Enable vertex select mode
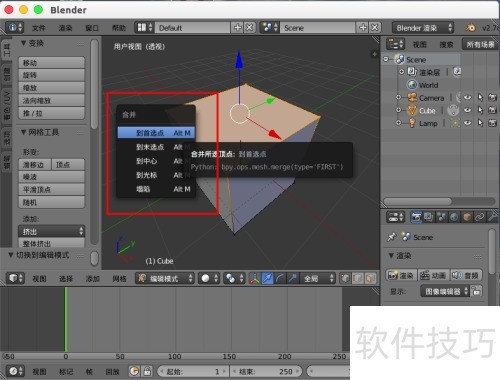The image size is (500, 380). [x=345, y=278]
